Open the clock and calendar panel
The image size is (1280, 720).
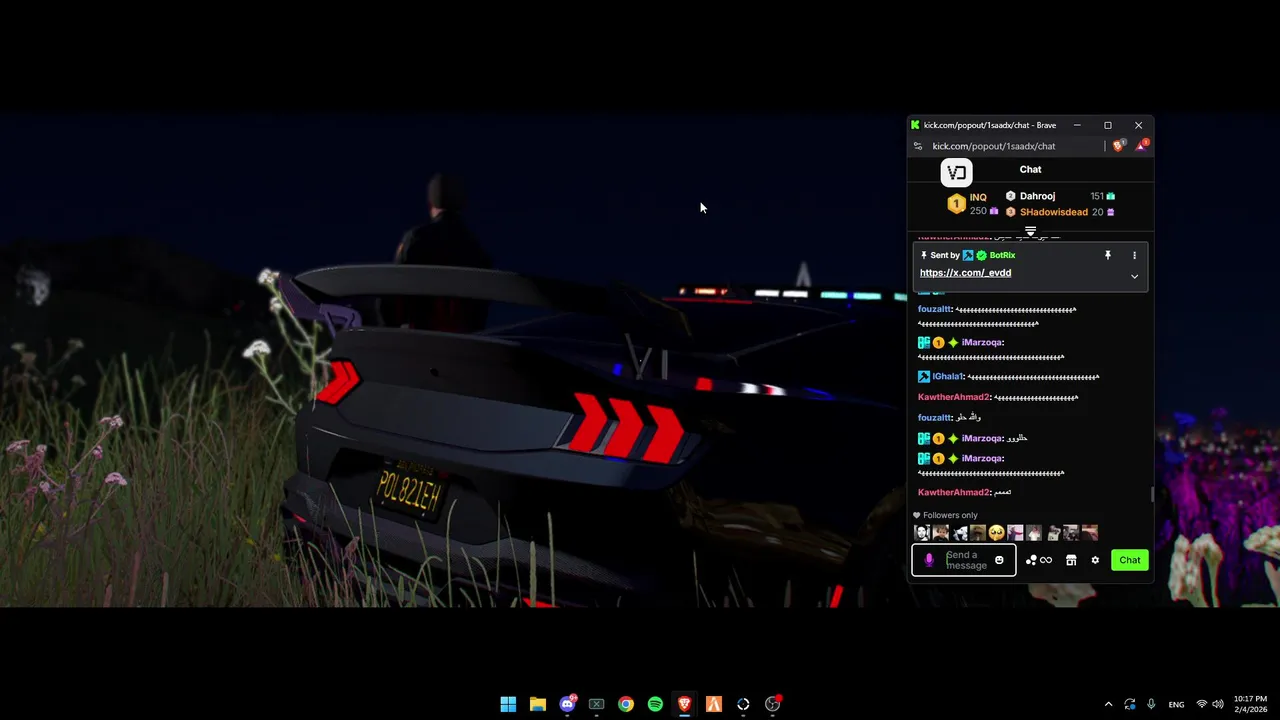point(1250,704)
